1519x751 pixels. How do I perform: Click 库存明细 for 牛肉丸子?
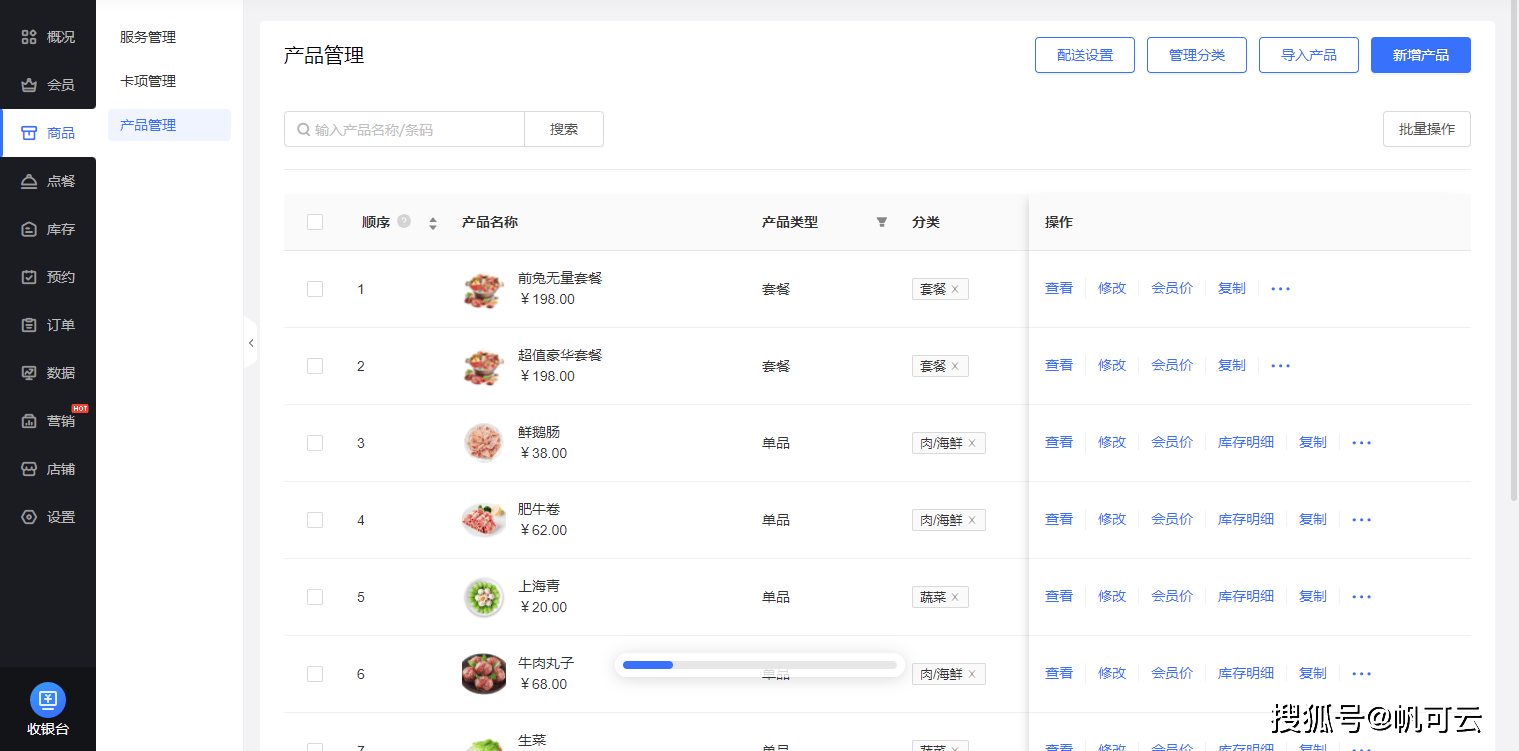tap(1246, 673)
